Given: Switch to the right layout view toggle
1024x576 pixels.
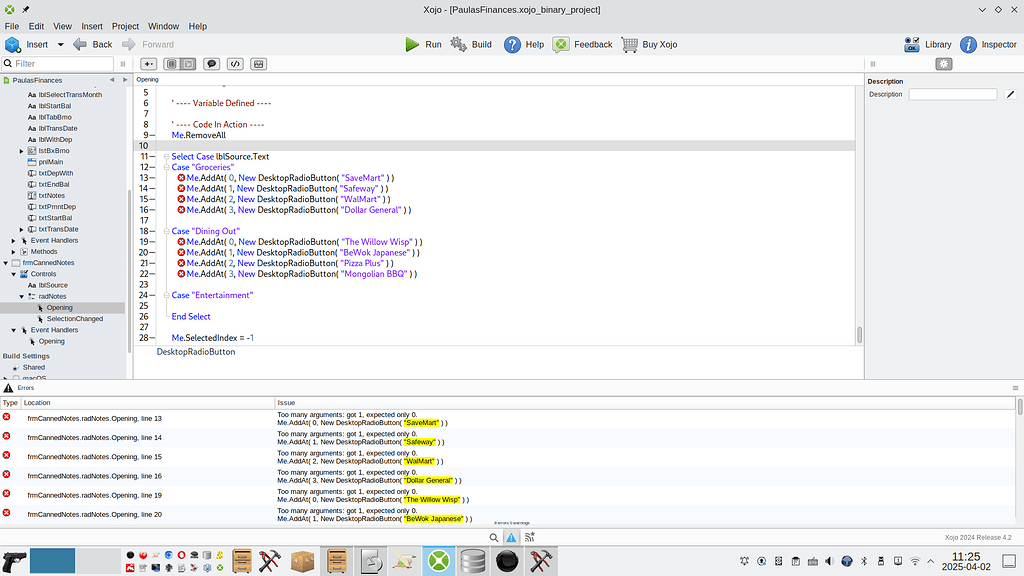Looking at the screenshot, I should pos(188,64).
